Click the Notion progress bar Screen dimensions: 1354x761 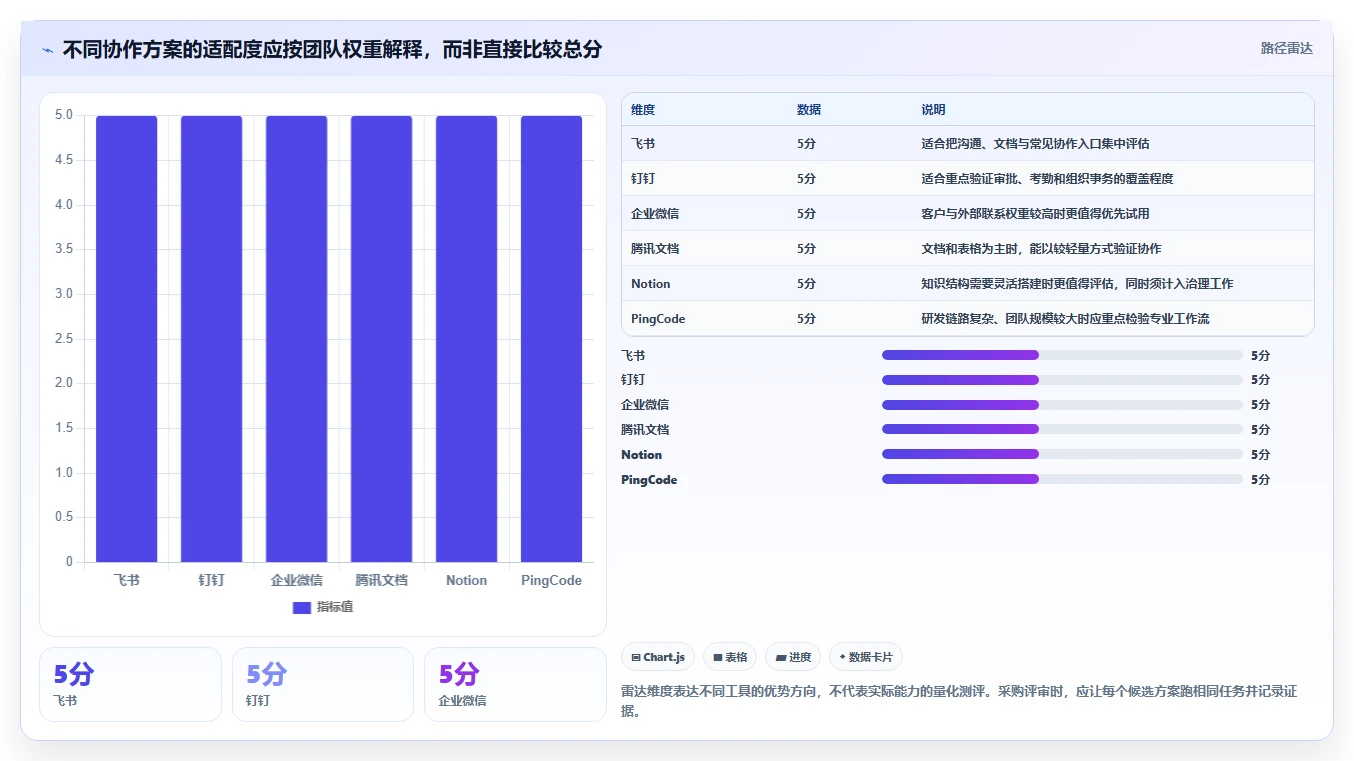click(1062, 454)
